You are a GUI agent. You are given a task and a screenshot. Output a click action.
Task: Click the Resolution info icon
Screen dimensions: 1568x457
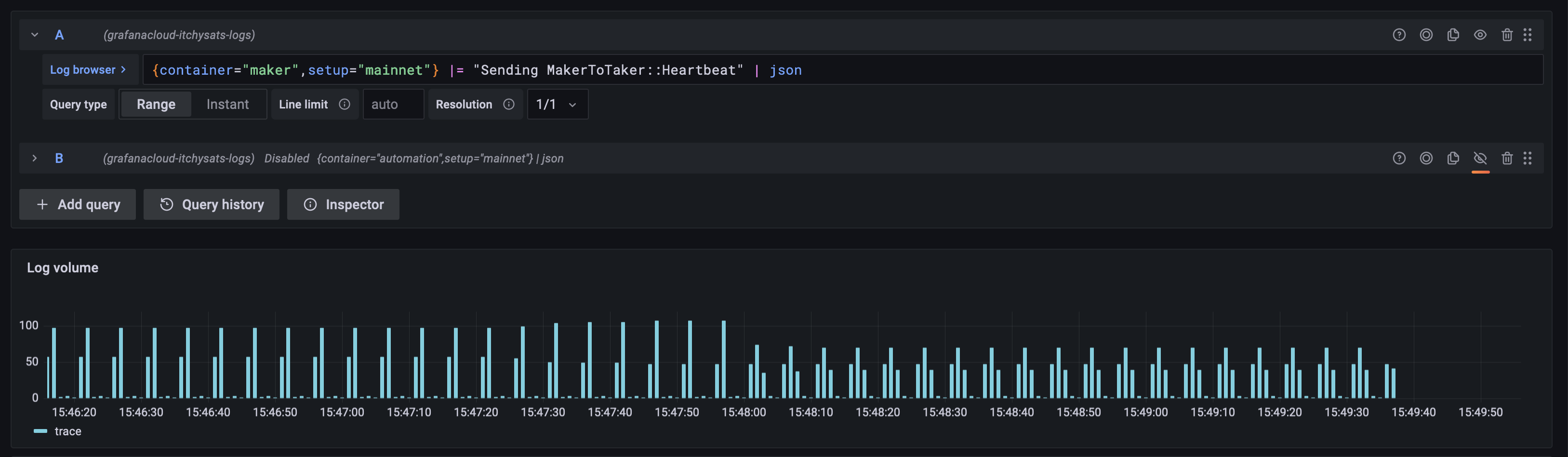pyautogui.click(x=509, y=104)
